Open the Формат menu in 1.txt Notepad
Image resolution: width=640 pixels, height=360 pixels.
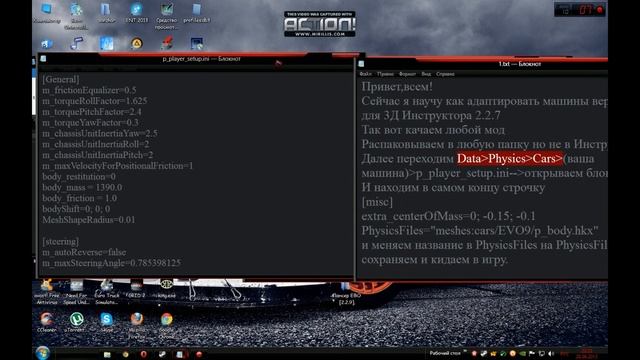[x=407, y=74]
